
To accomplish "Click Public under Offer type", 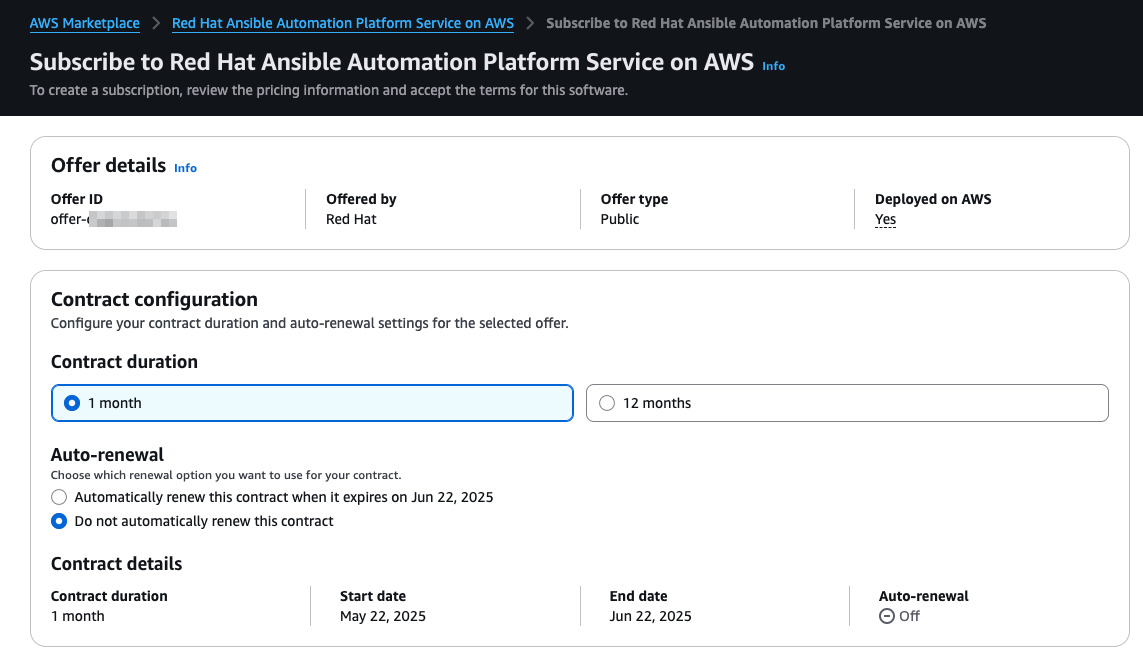I will [620, 219].
